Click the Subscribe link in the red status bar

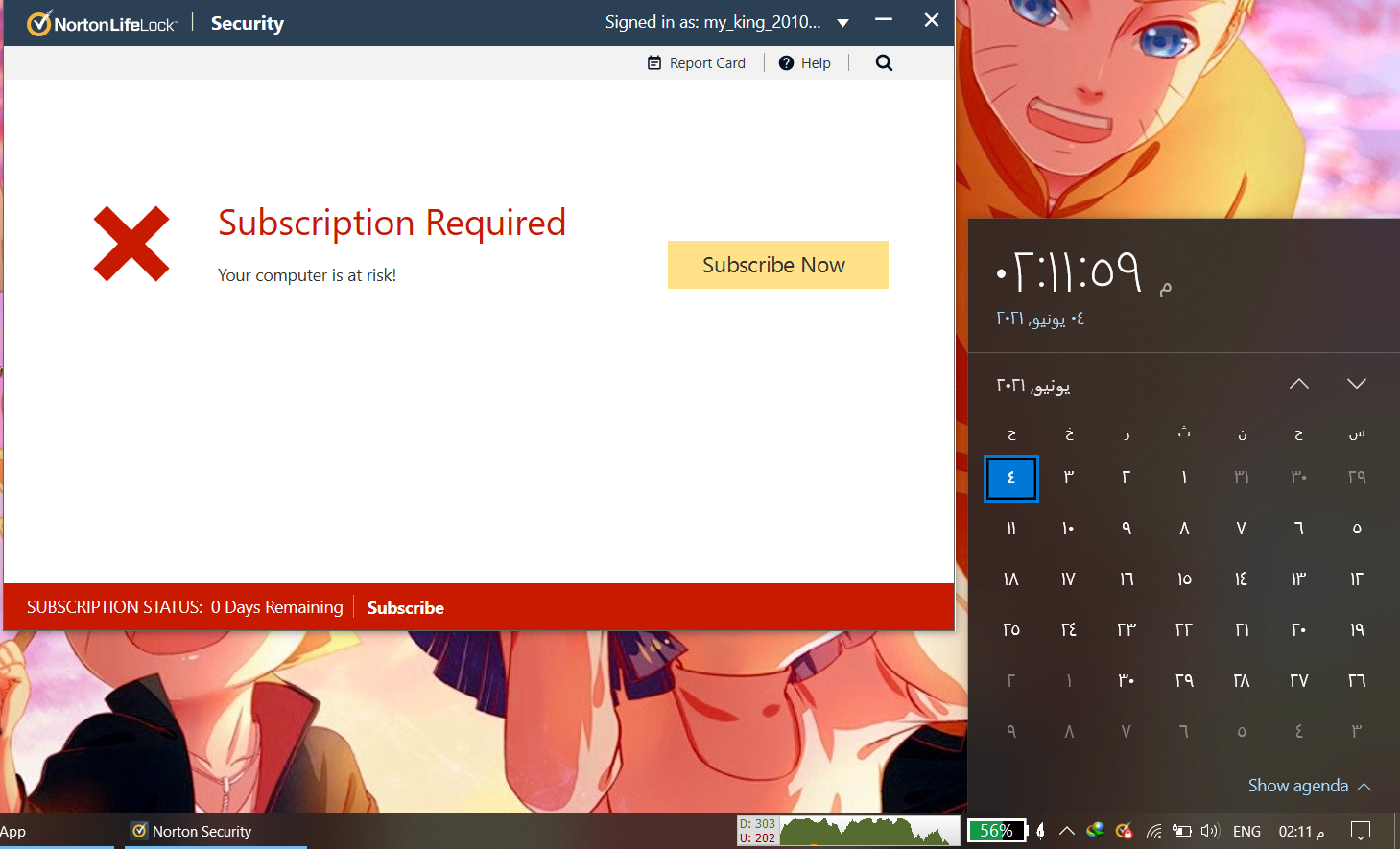click(x=406, y=607)
